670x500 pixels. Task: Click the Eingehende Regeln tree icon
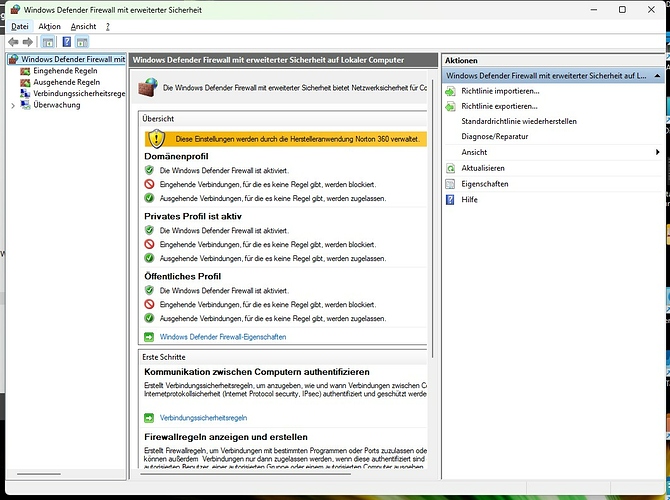tap(25, 71)
